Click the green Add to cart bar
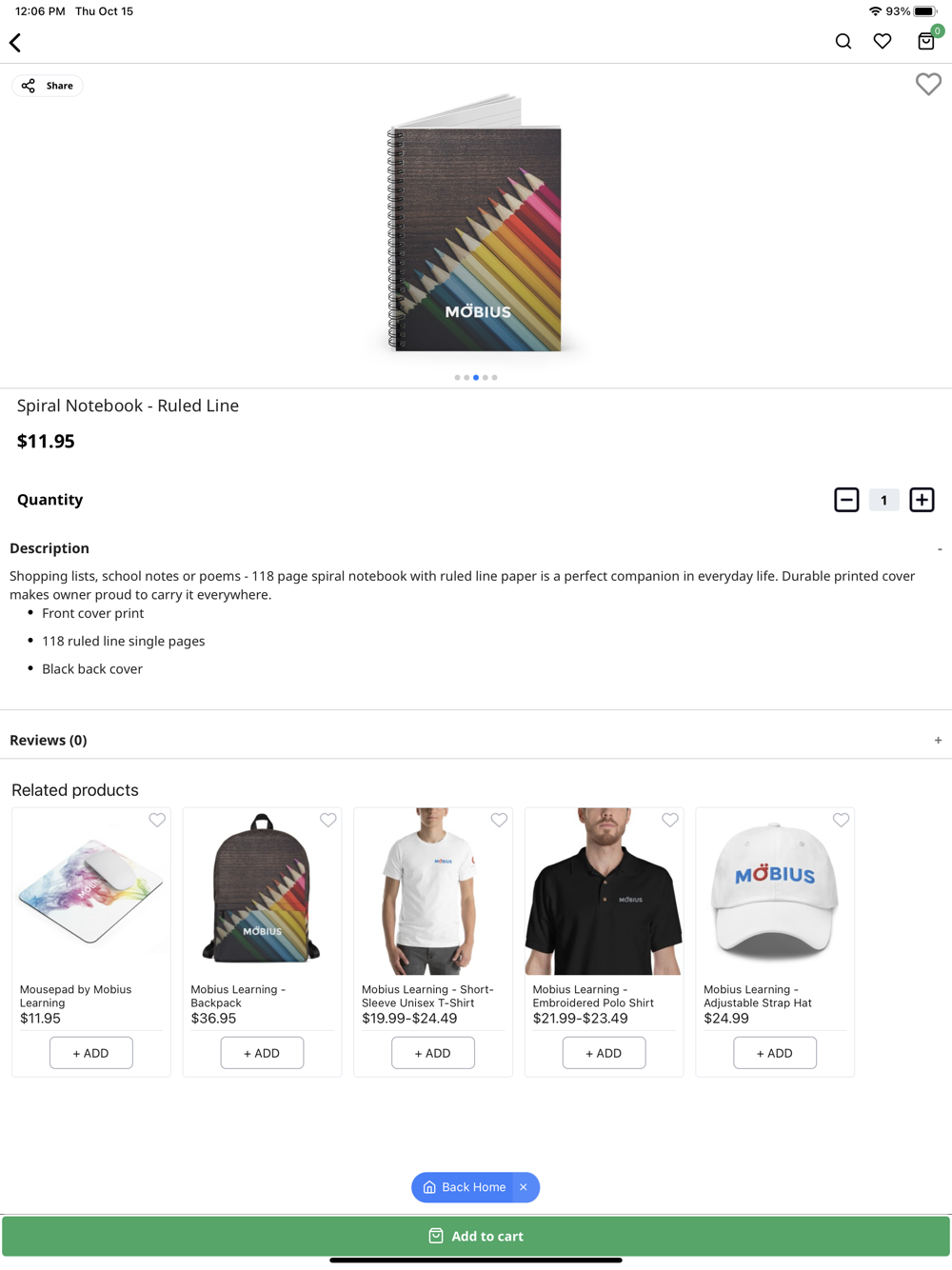This screenshot has width=952, height=1270. 476,1236
